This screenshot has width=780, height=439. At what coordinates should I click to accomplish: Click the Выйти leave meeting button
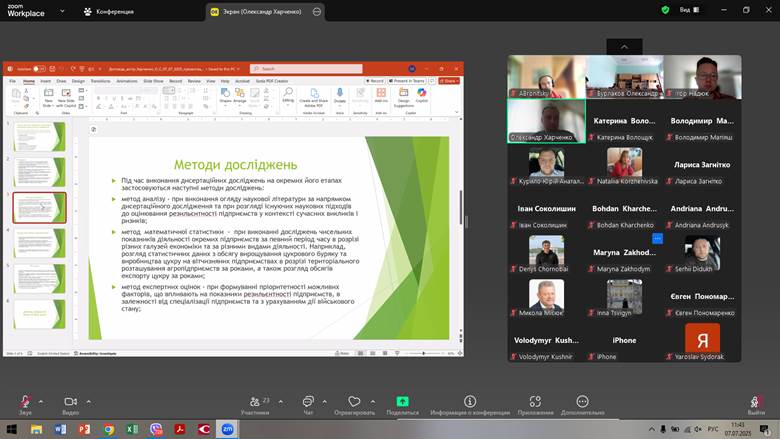click(x=756, y=403)
